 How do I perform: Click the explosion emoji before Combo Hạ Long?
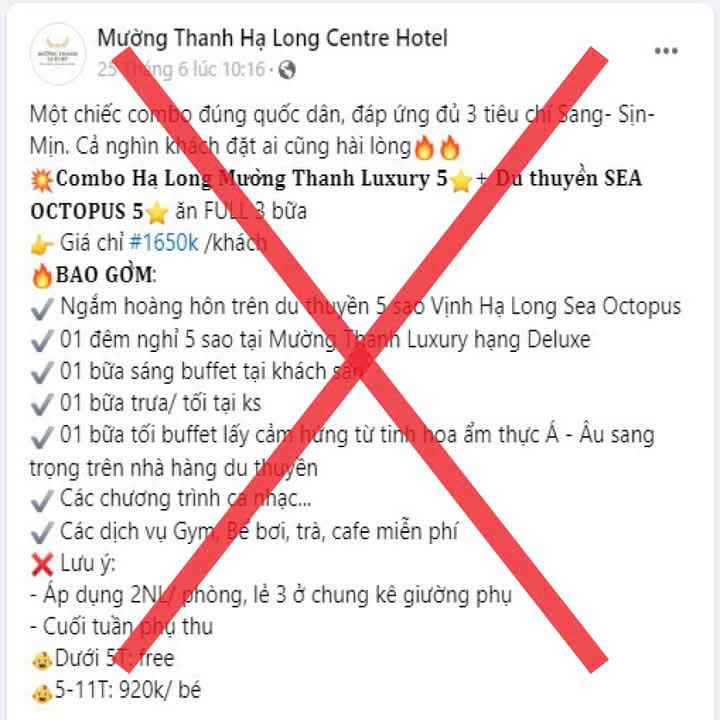[42, 180]
